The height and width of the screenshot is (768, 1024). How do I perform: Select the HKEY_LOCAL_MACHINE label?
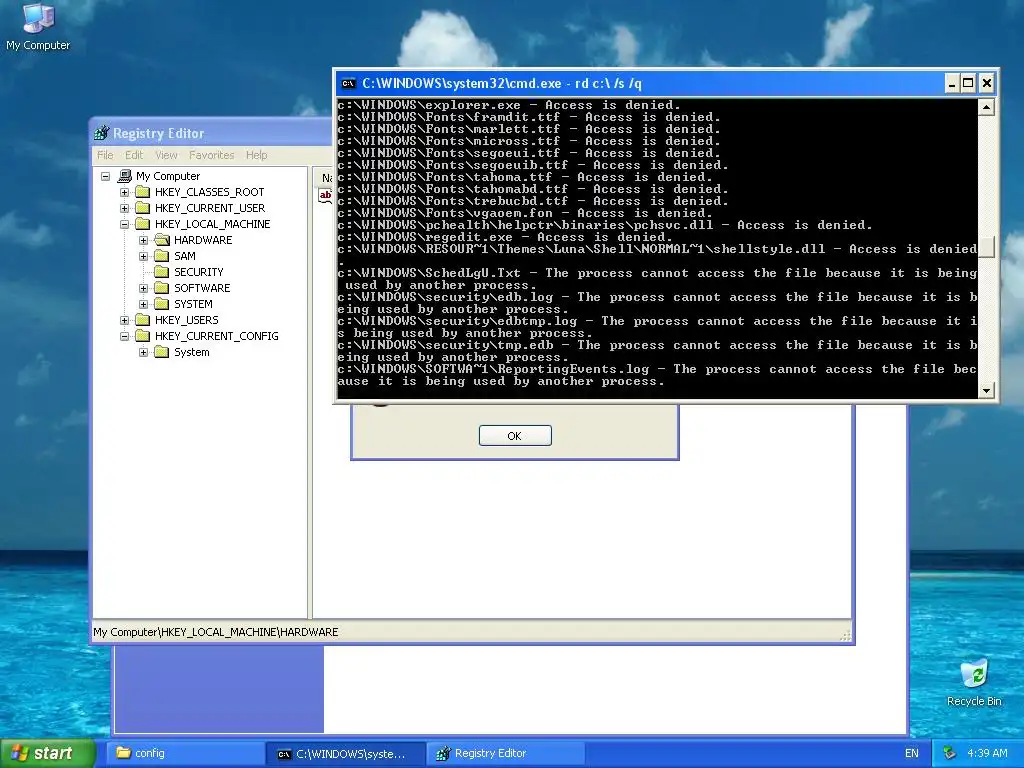tap(212, 224)
